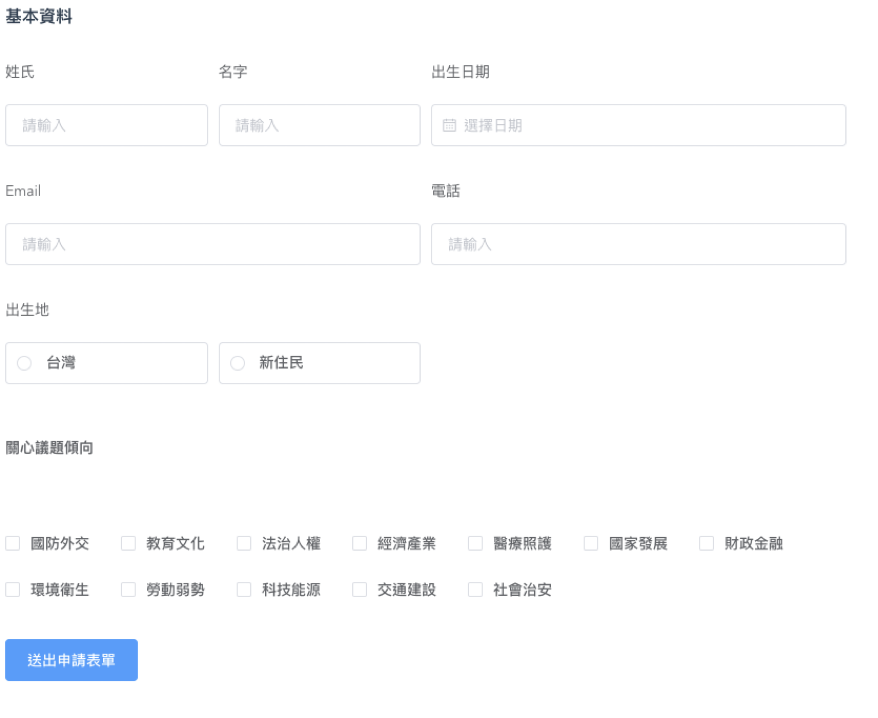Screen dimensions: 878x718
Task: Toggle the 醫療照護 checkbox
Action: click(x=475, y=543)
